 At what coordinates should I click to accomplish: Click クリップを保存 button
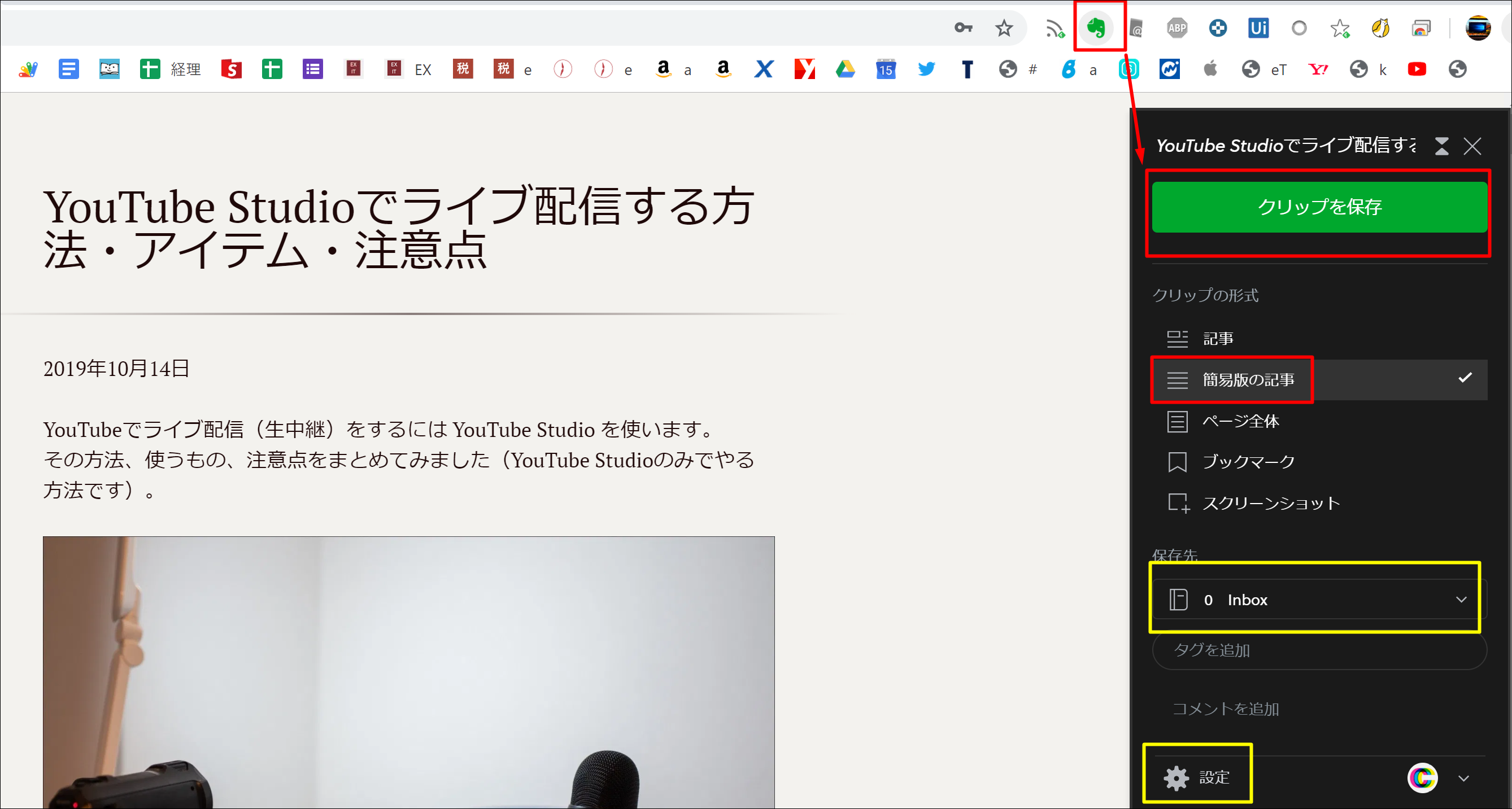[1319, 207]
